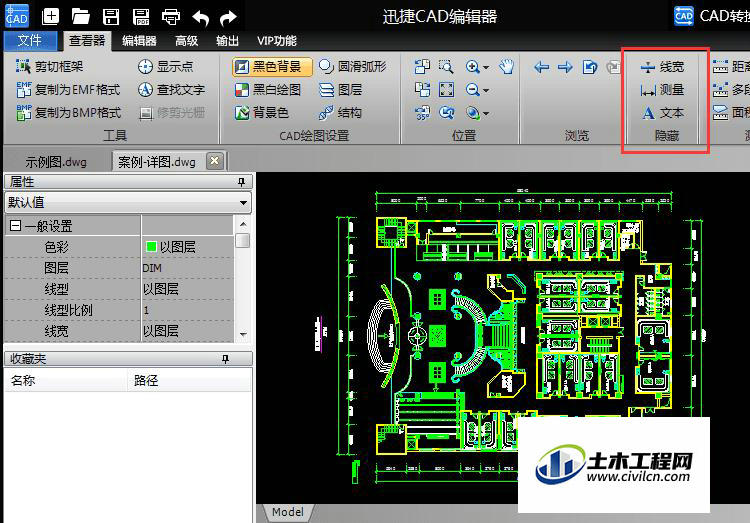Screen dimensions: 750x523
Task: Click 复制为EMF格式
Action: 68,89
